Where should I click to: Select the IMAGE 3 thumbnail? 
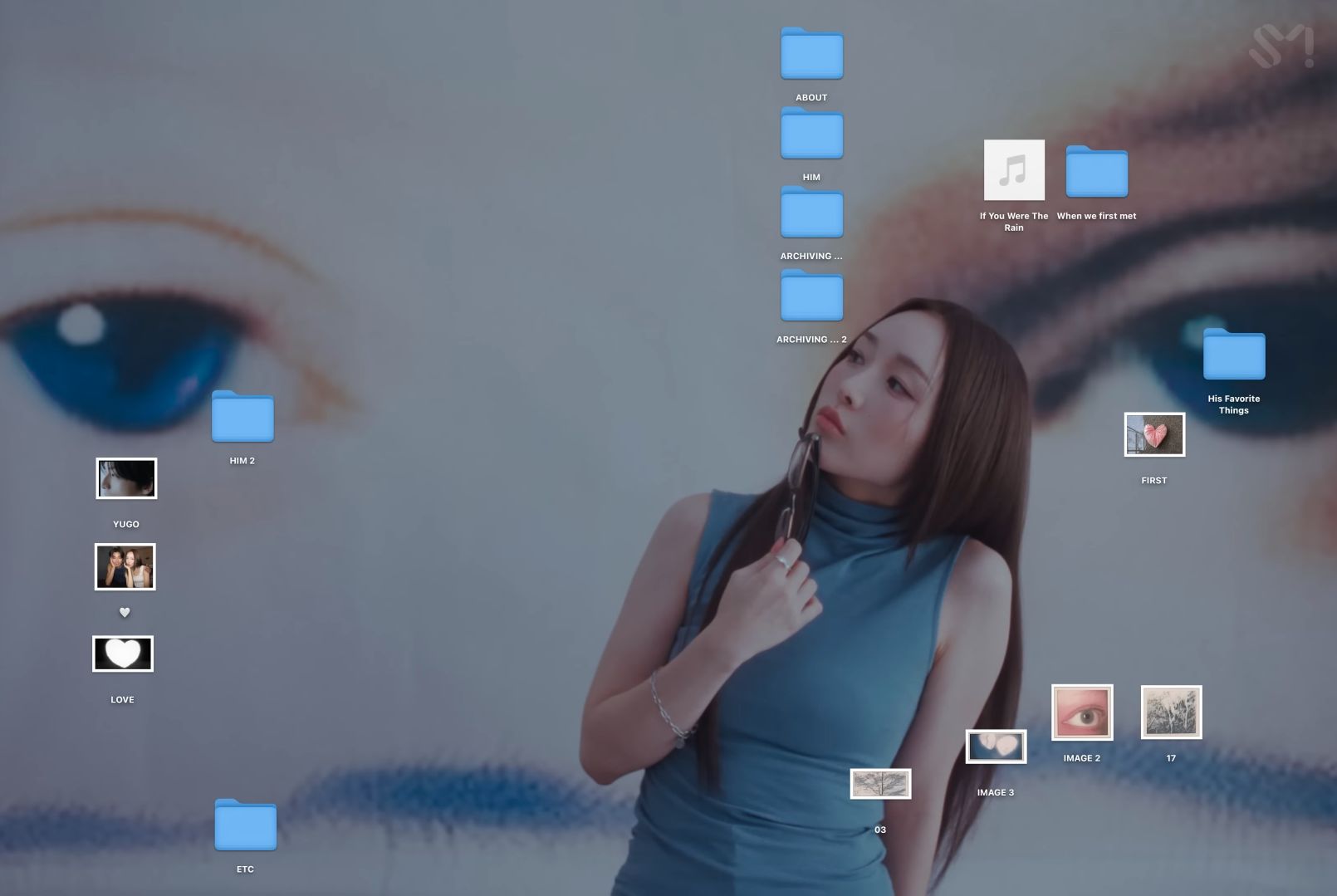(996, 747)
